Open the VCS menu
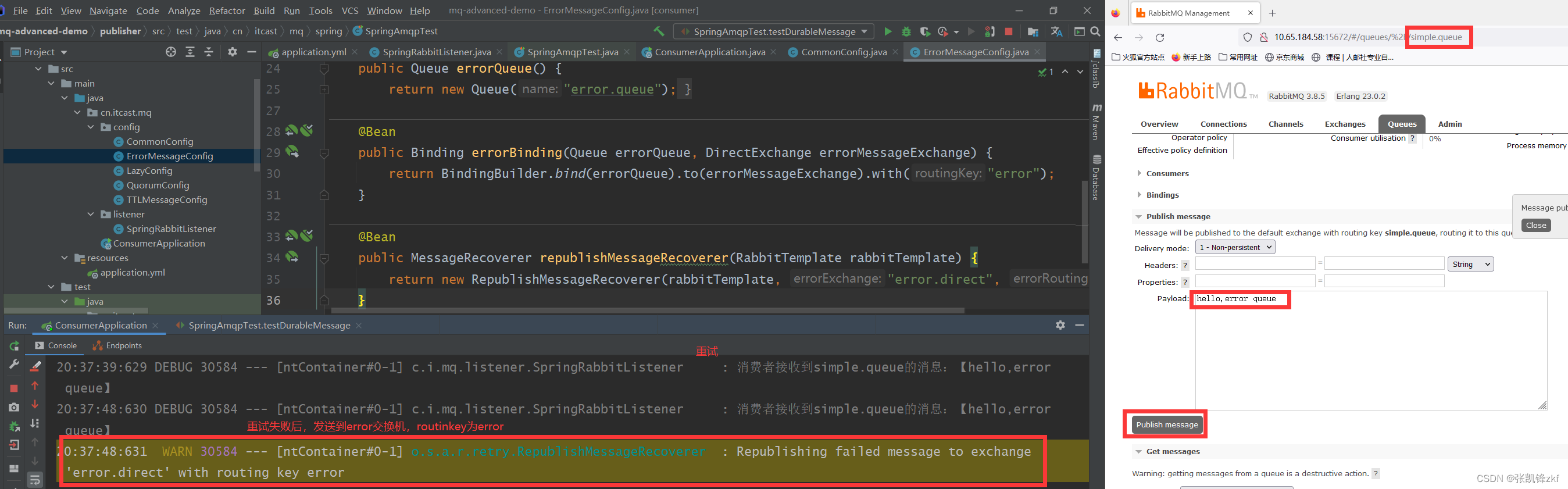 (x=349, y=10)
